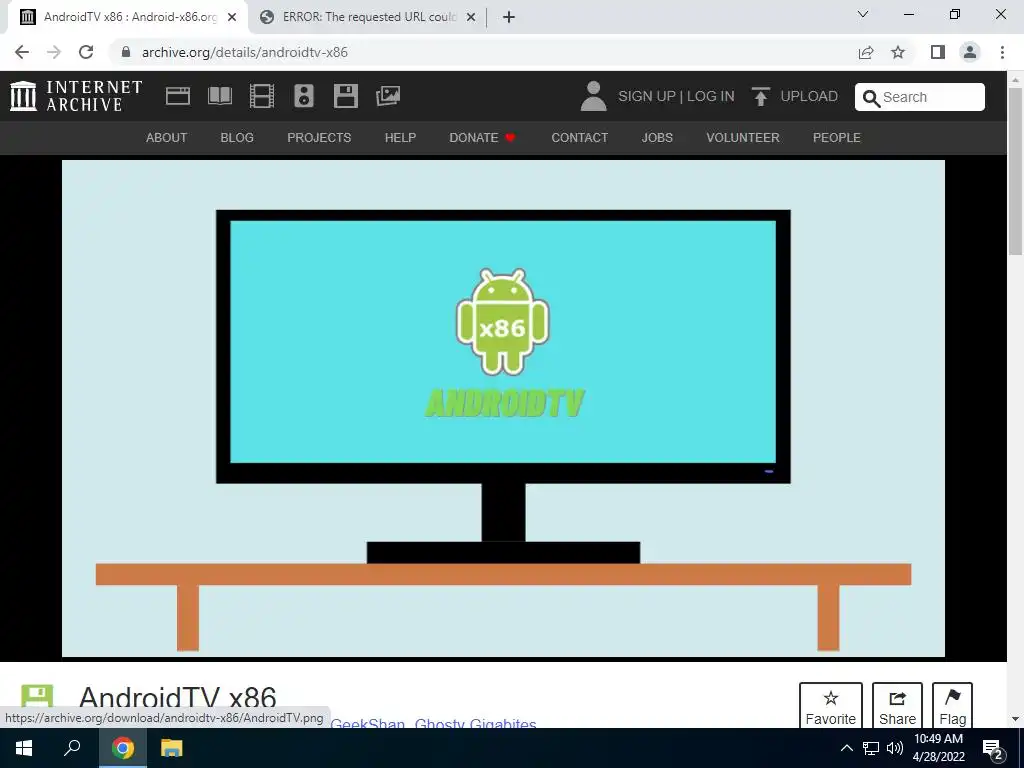
Task: Go forward in browser history
Action: (54, 52)
